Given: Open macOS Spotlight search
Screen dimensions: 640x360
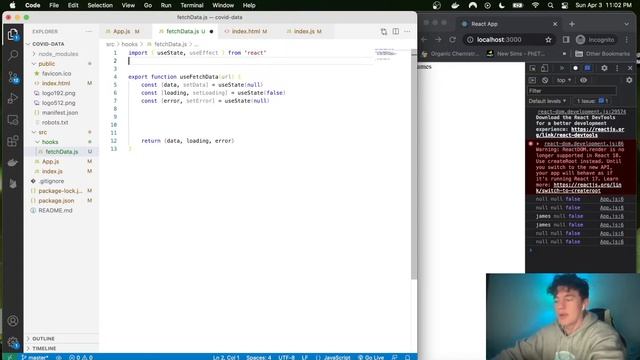Looking at the screenshot, I should coord(550,5).
